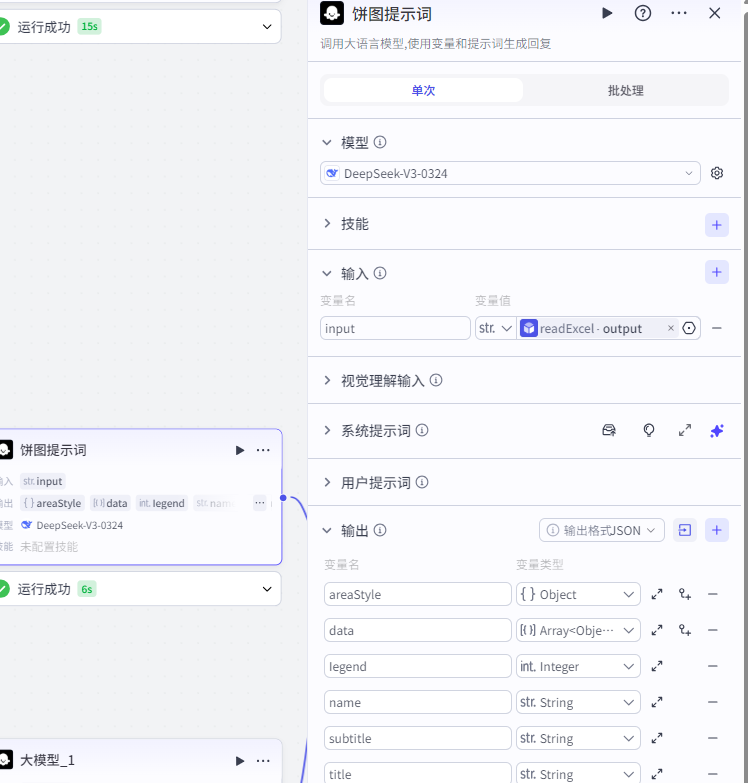Open more options menu in panel header

(x=679, y=13)
